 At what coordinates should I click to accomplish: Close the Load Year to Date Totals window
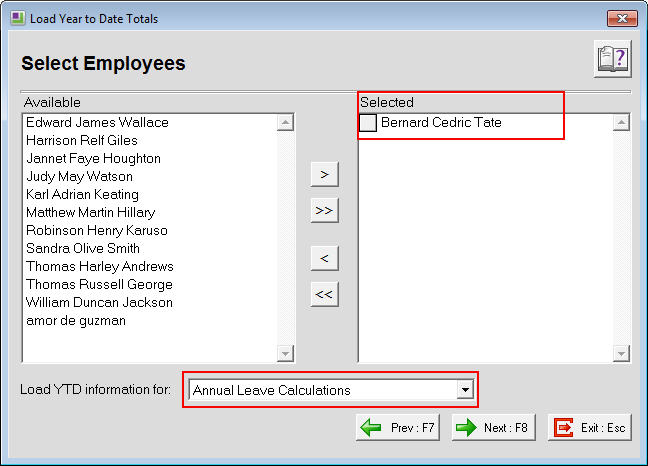622,19
